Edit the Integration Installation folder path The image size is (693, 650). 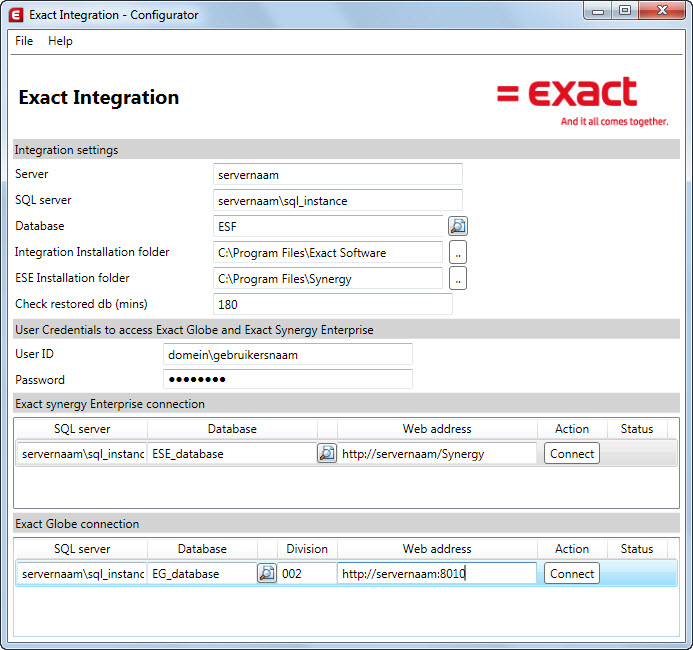328,252
